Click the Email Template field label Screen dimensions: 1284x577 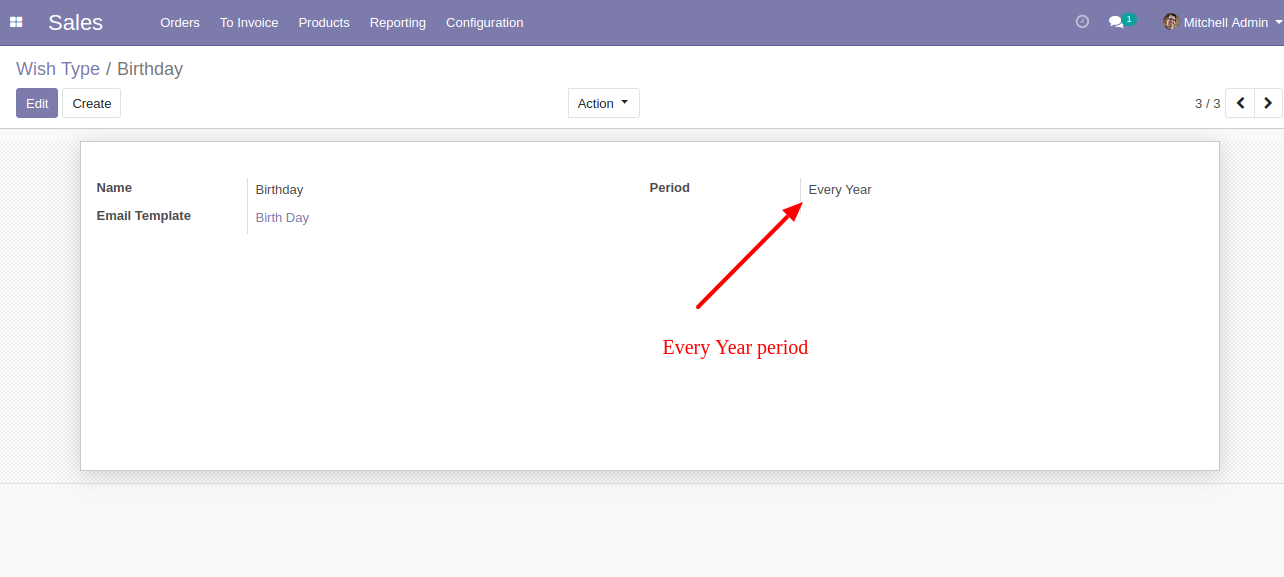pos(144,215)
